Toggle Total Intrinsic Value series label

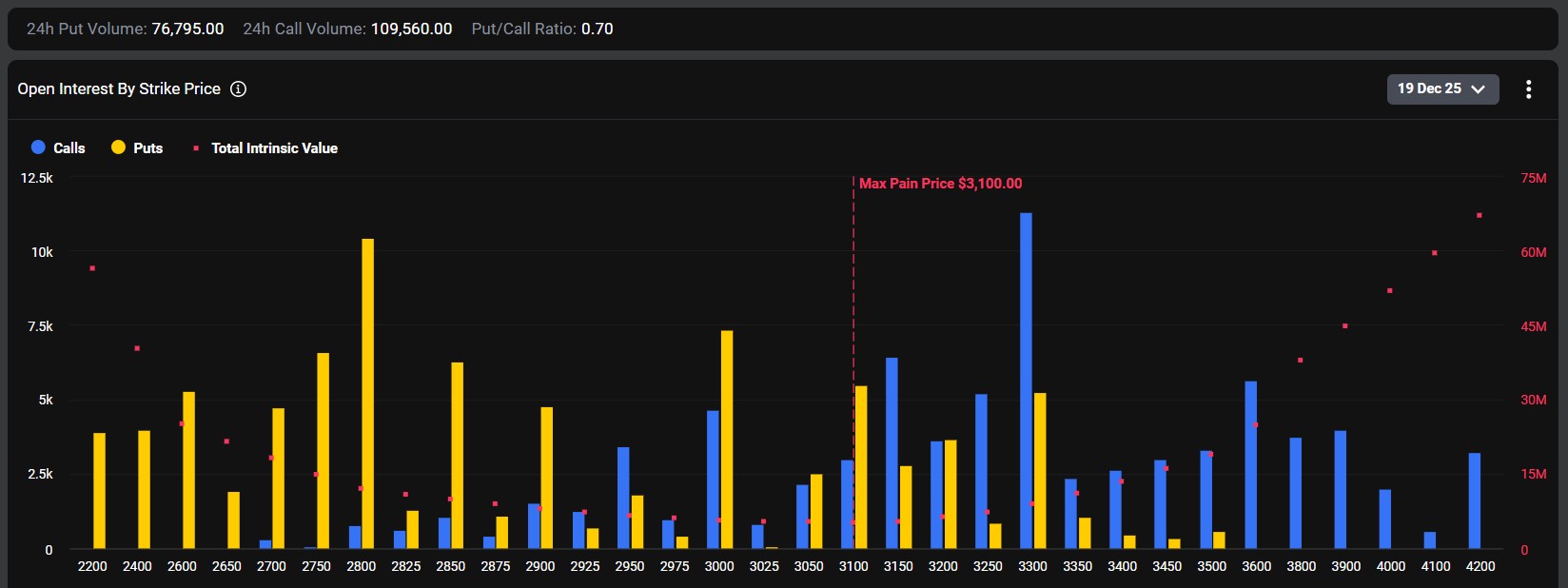[274, 148]
